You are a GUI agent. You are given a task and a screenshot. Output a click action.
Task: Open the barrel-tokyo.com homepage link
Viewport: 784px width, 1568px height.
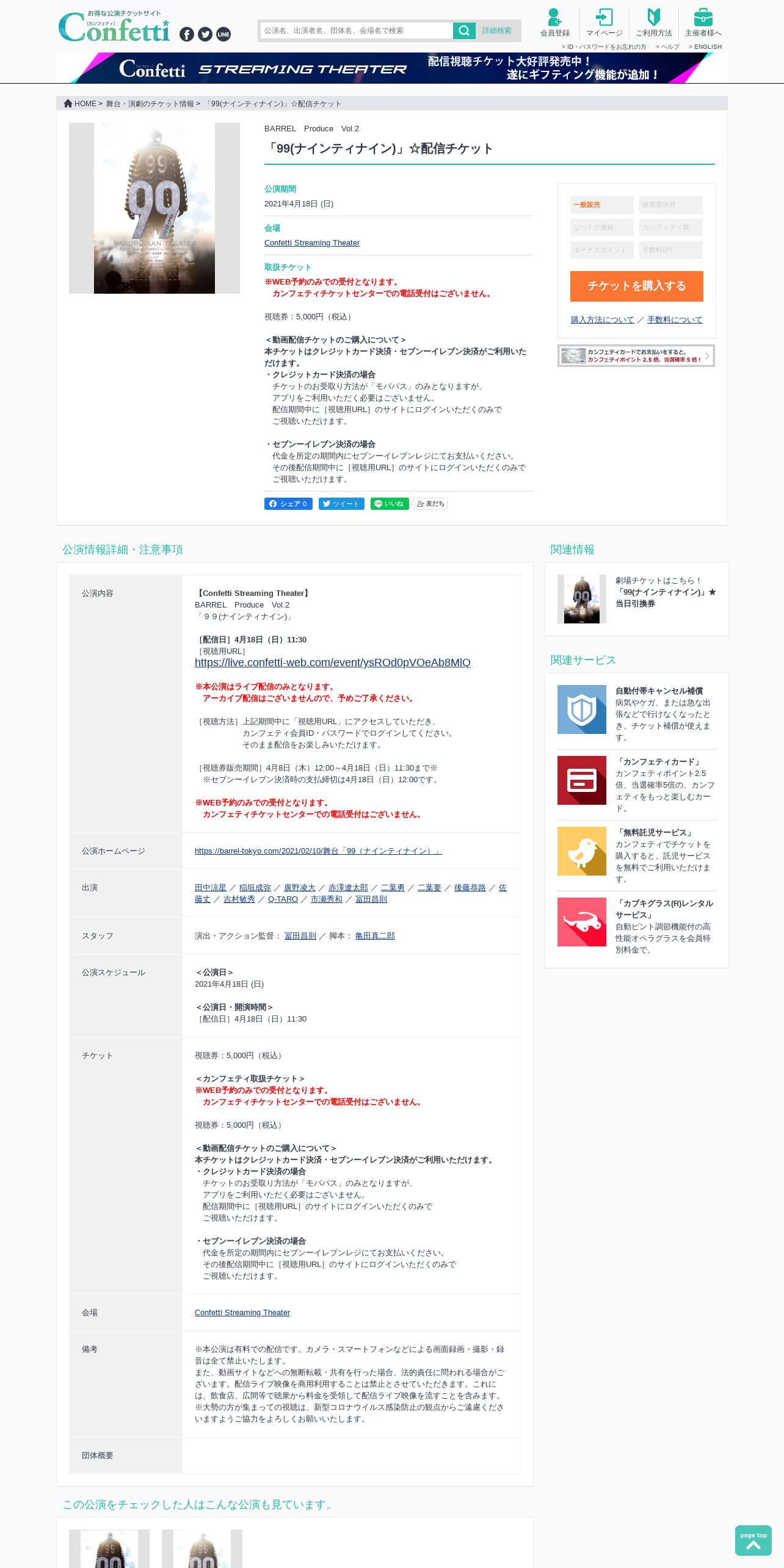319,851
